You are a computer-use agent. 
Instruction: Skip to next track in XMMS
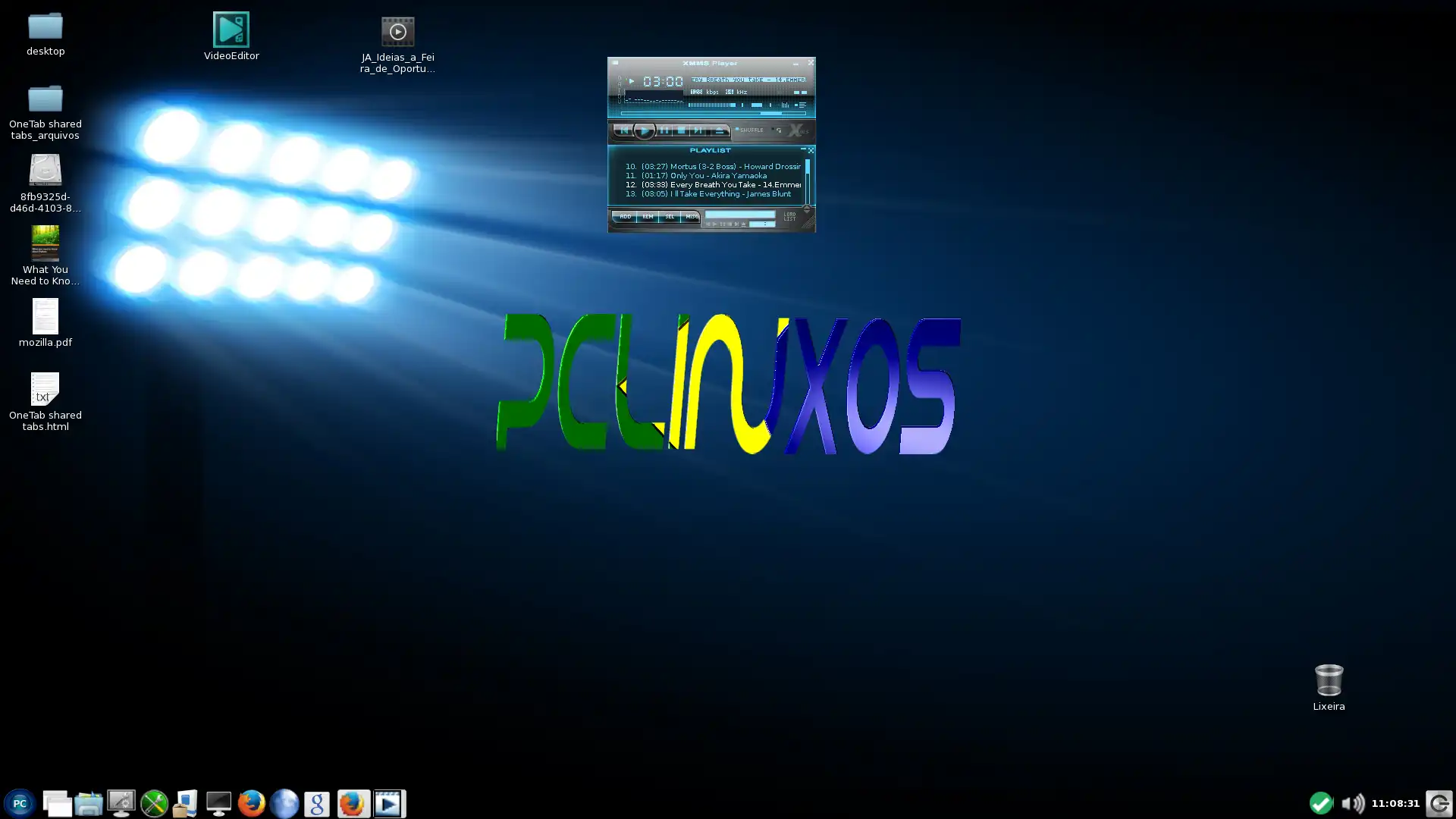tap(698, 130)
